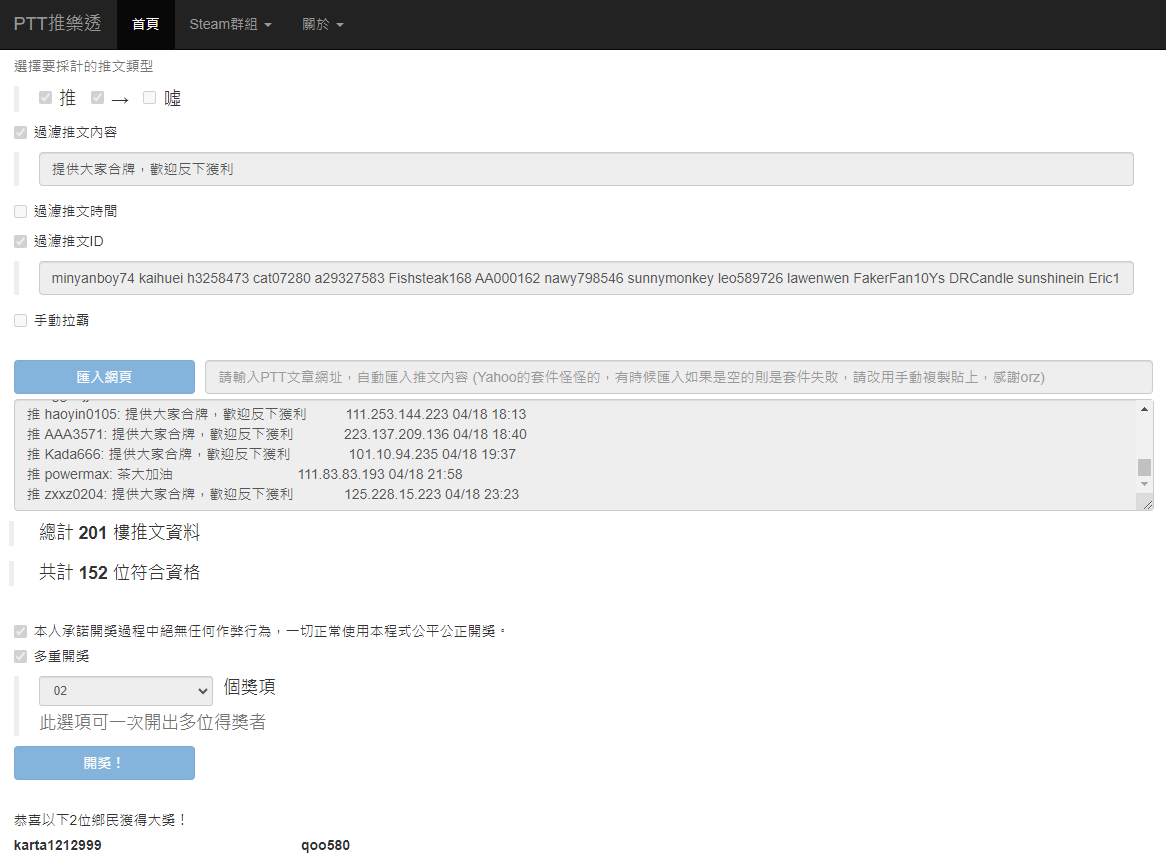Image resolution: width=1166 pixels, height=858 pixels.
Task: Expand the Steam群組 dropdown menu
Action: click(231, 25)
